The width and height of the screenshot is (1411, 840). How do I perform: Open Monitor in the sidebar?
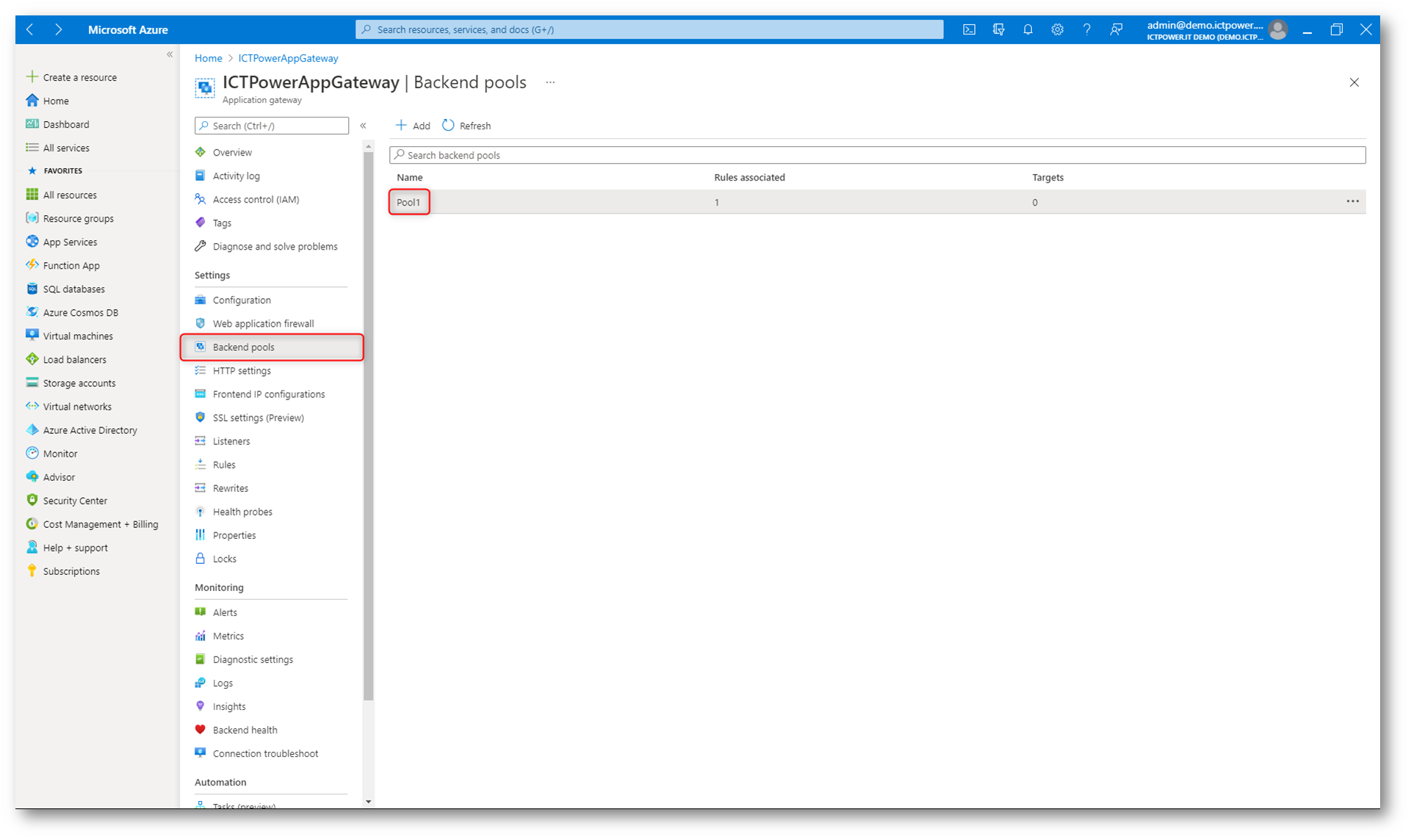51,453
